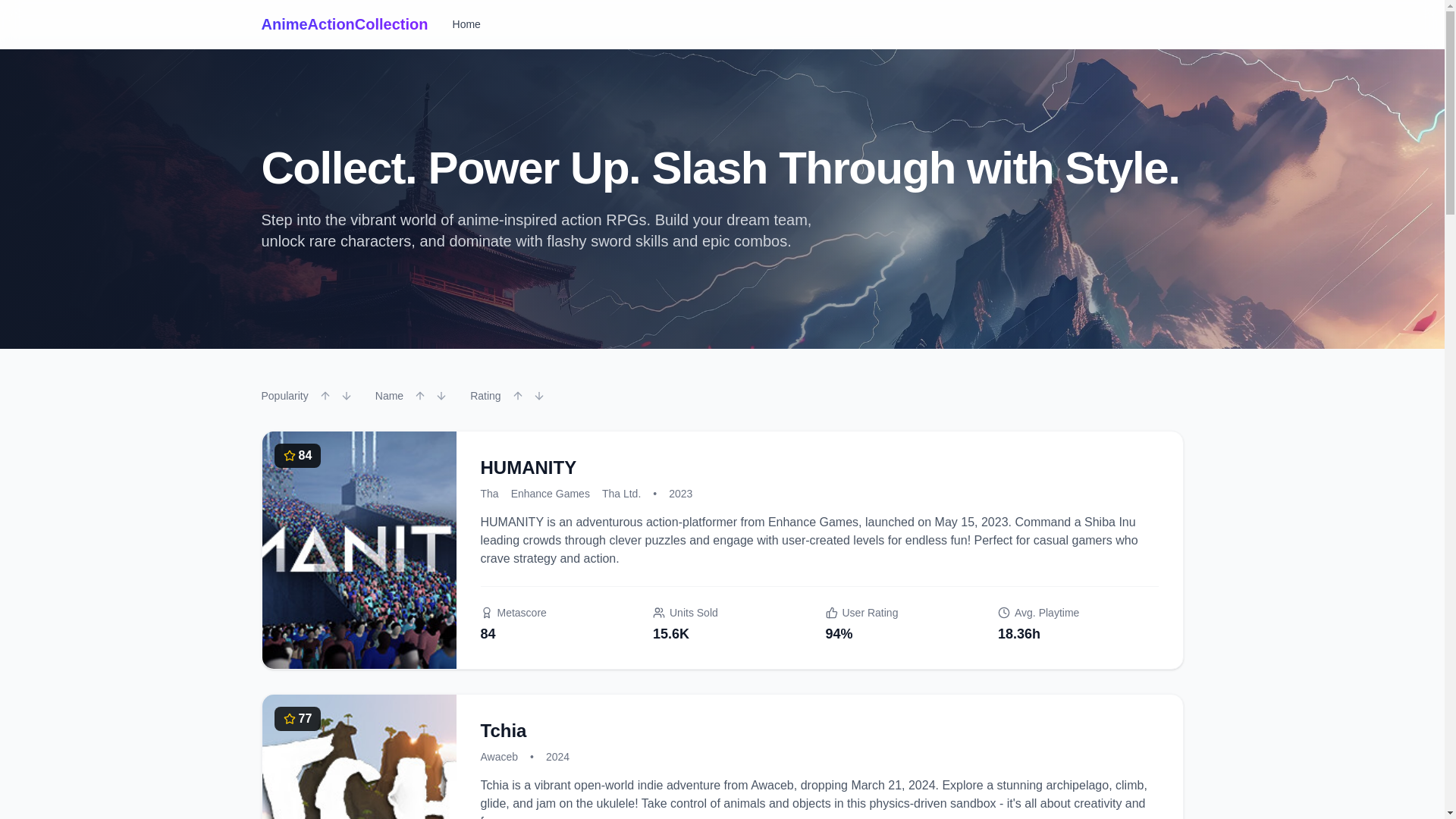Screen dimensions: 1456x819
Task: Select the Tha developer tag
Action: pos(490,494)
